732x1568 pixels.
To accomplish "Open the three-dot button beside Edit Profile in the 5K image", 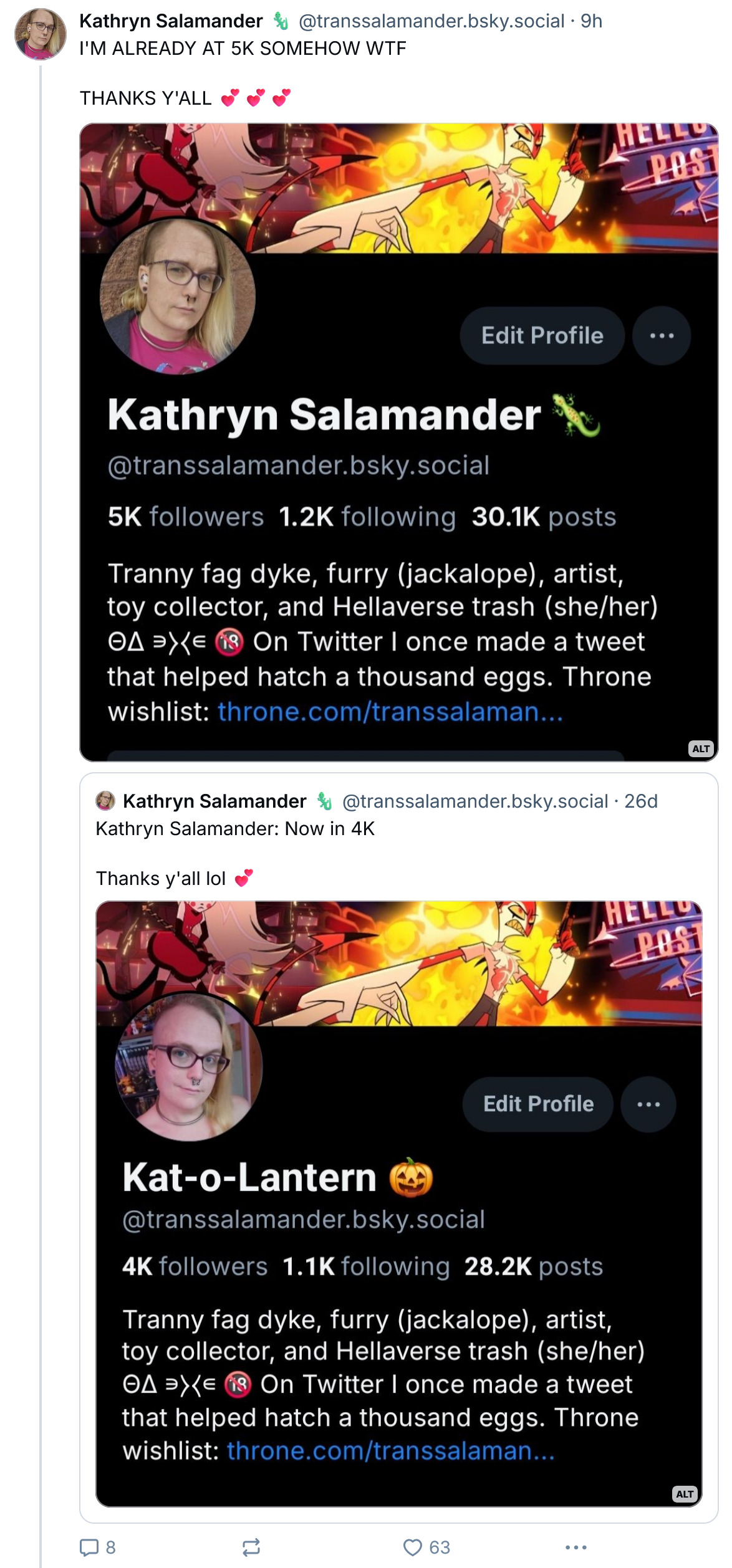I will coord(662,335).
